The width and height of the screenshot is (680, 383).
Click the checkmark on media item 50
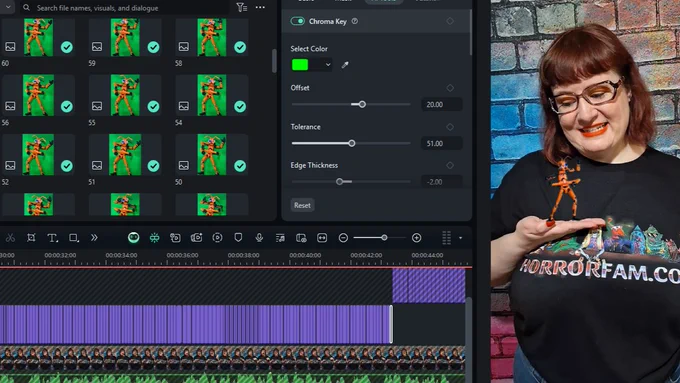click(240, 166)
